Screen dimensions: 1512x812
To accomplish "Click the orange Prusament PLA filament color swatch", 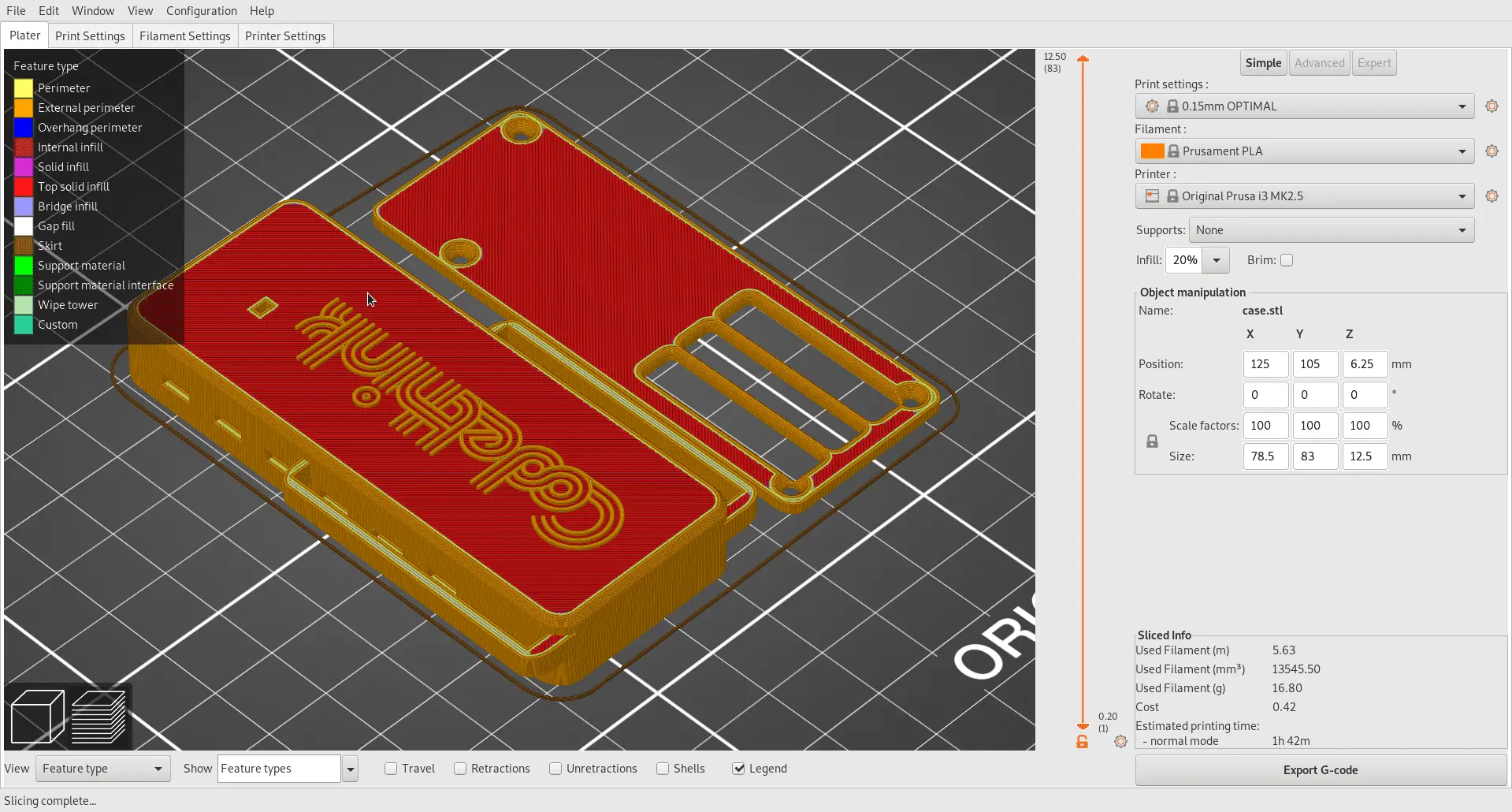I will (x=1153, y=151).
